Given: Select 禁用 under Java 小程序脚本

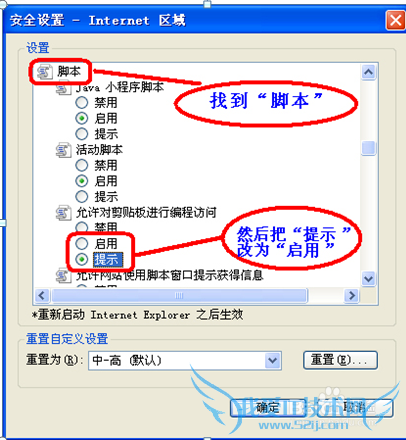Looking at the screenshot, I should pyautogui.click(x=82, y=103).
